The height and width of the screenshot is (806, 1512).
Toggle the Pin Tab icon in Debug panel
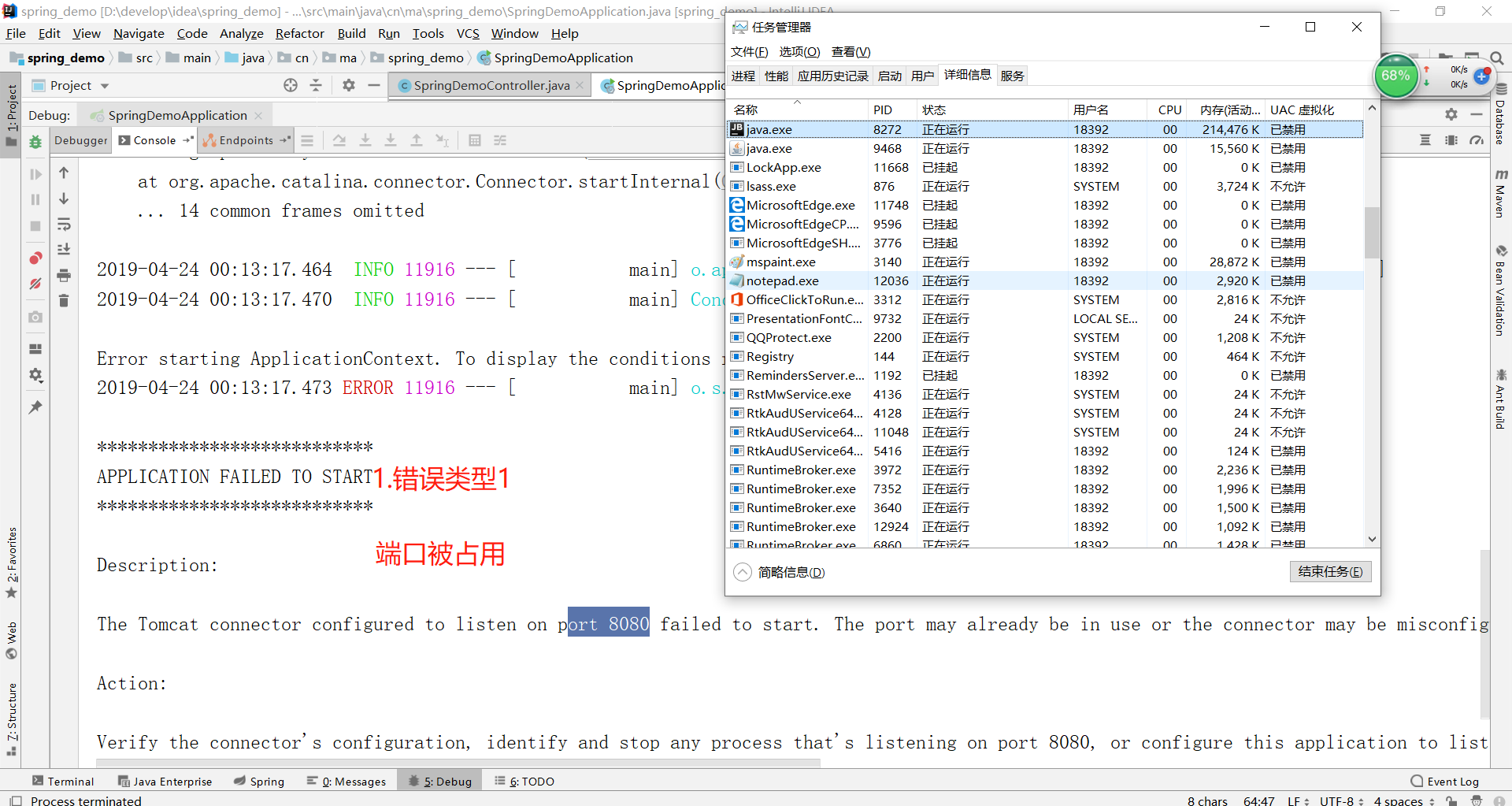point(35,407)
